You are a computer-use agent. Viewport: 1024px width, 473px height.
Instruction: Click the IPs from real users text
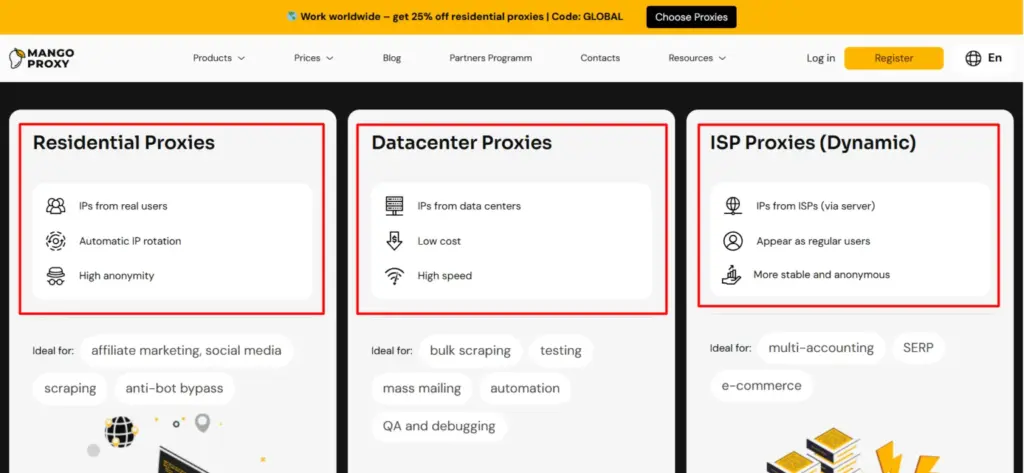coord(123,206)
